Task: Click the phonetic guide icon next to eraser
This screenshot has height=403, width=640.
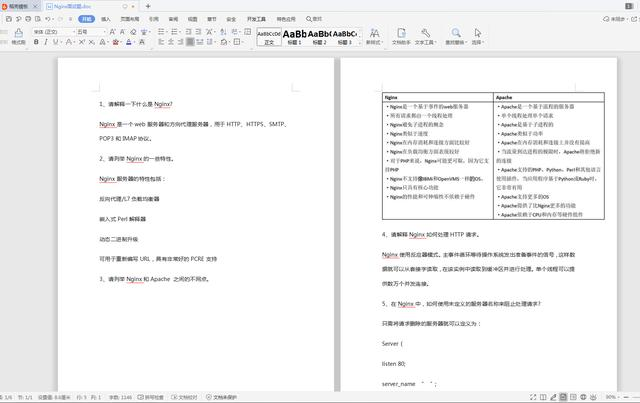Action: click(x=144, y=31)
